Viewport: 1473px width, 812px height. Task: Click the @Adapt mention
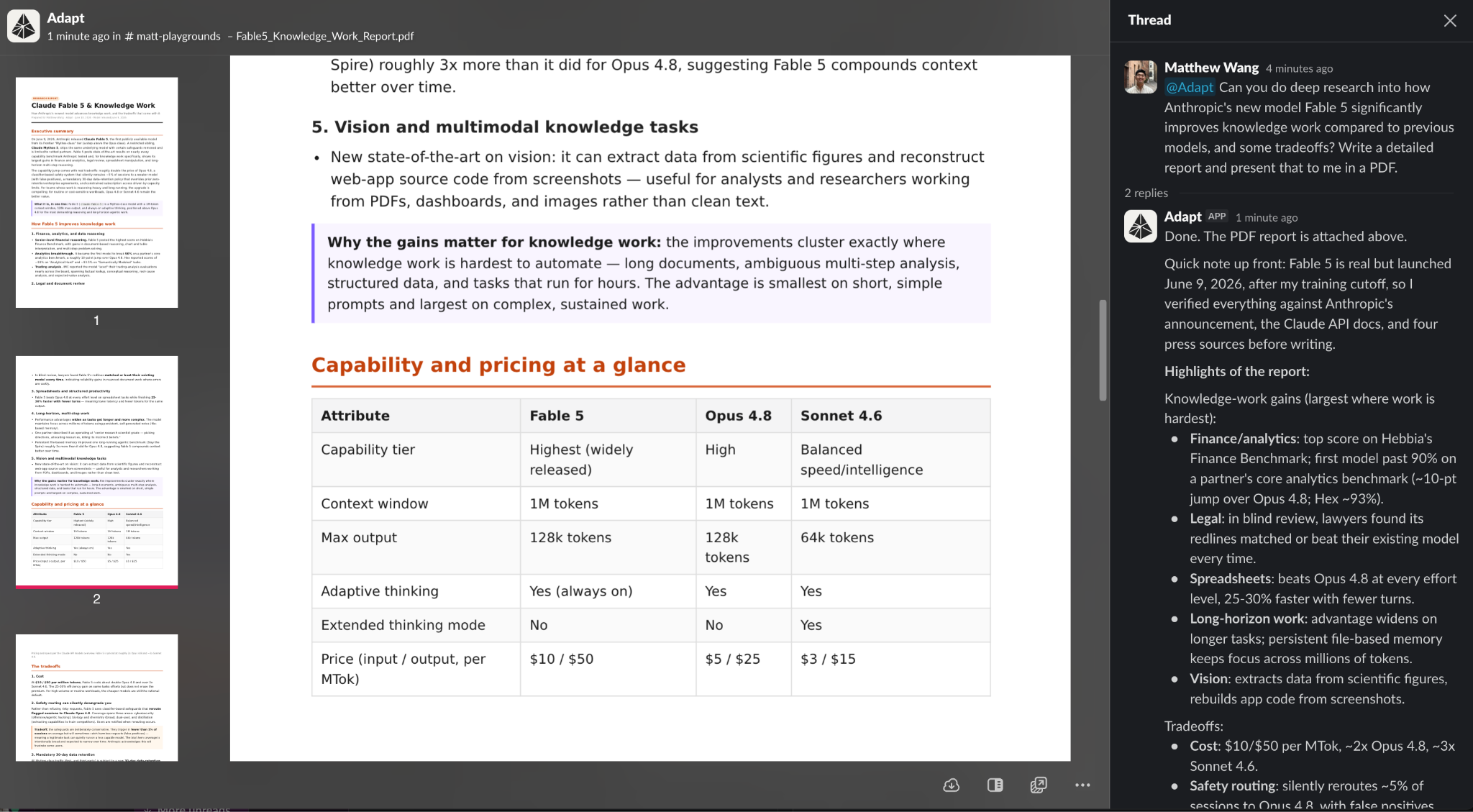pyautogui.click(x=1190, y=88)
